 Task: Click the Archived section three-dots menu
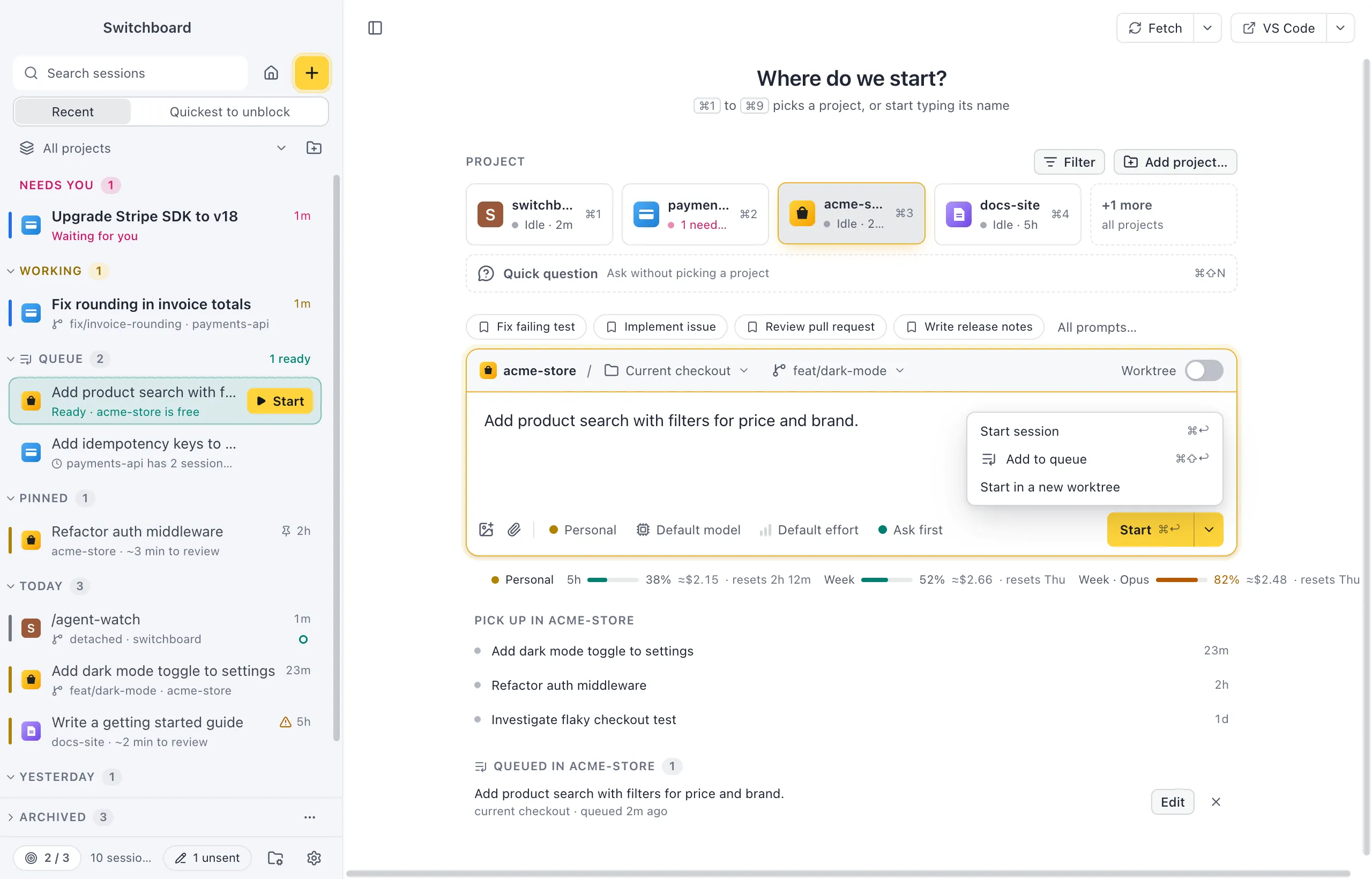point(310,817)
